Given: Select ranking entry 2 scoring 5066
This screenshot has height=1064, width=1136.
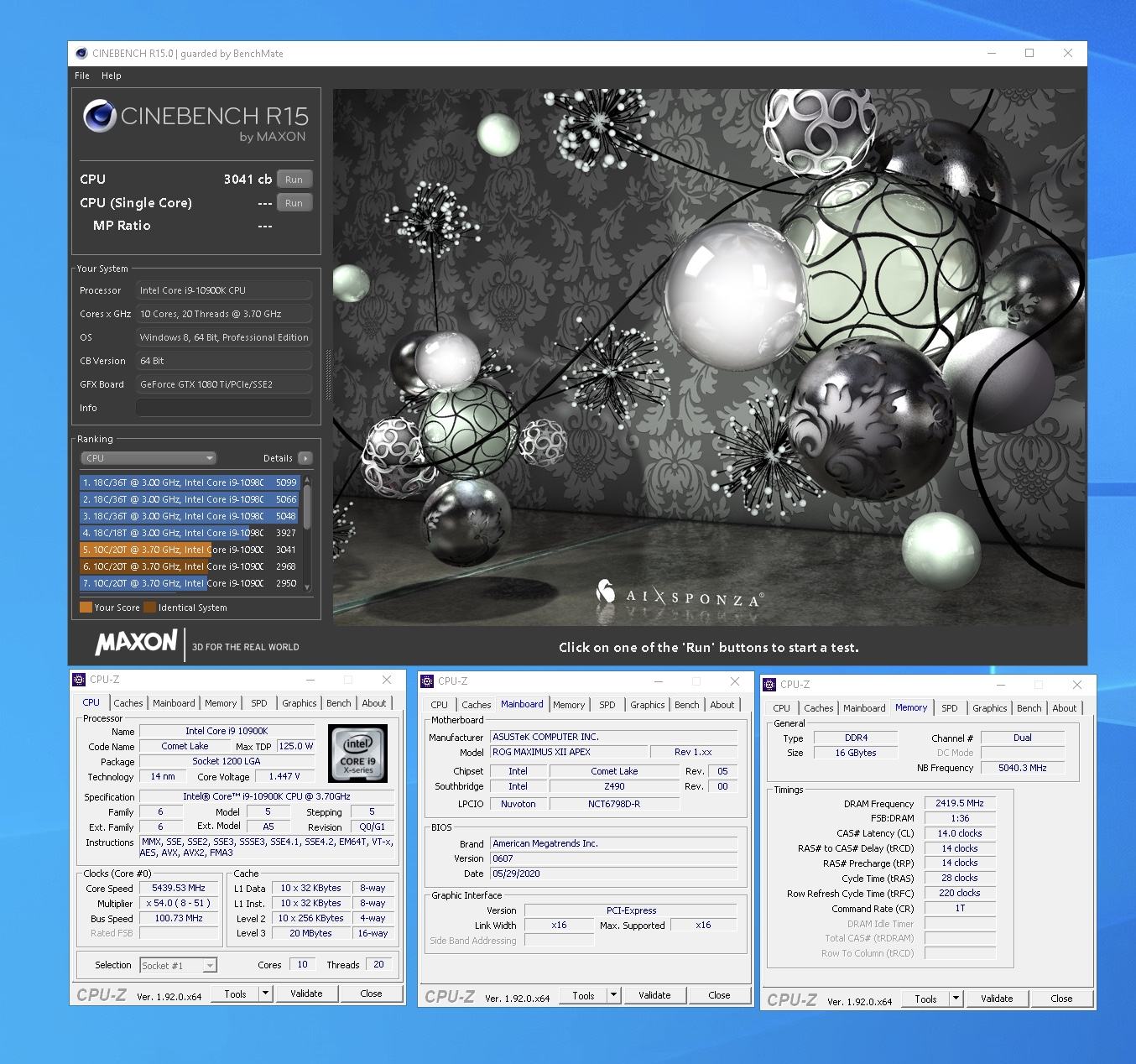Looking at the screenshot, I should pos(190,499).
